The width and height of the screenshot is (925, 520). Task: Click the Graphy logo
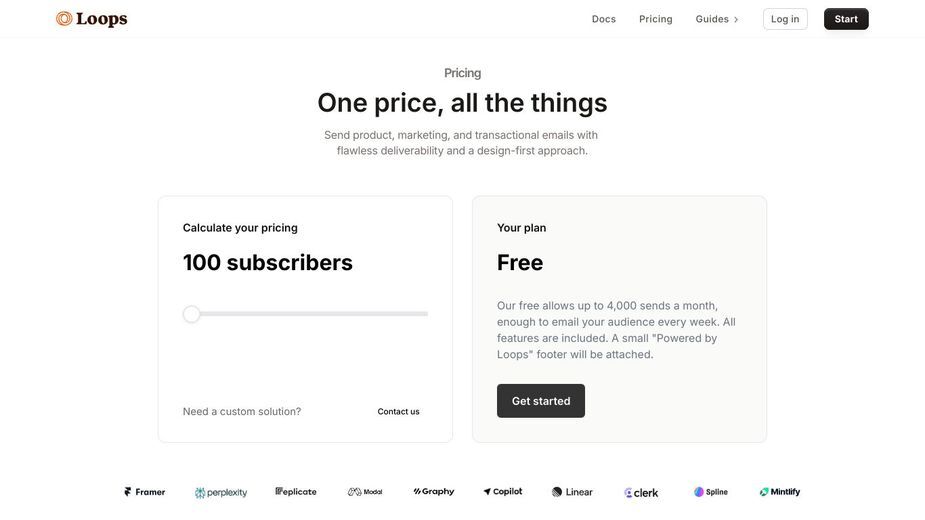click(434, 491)
